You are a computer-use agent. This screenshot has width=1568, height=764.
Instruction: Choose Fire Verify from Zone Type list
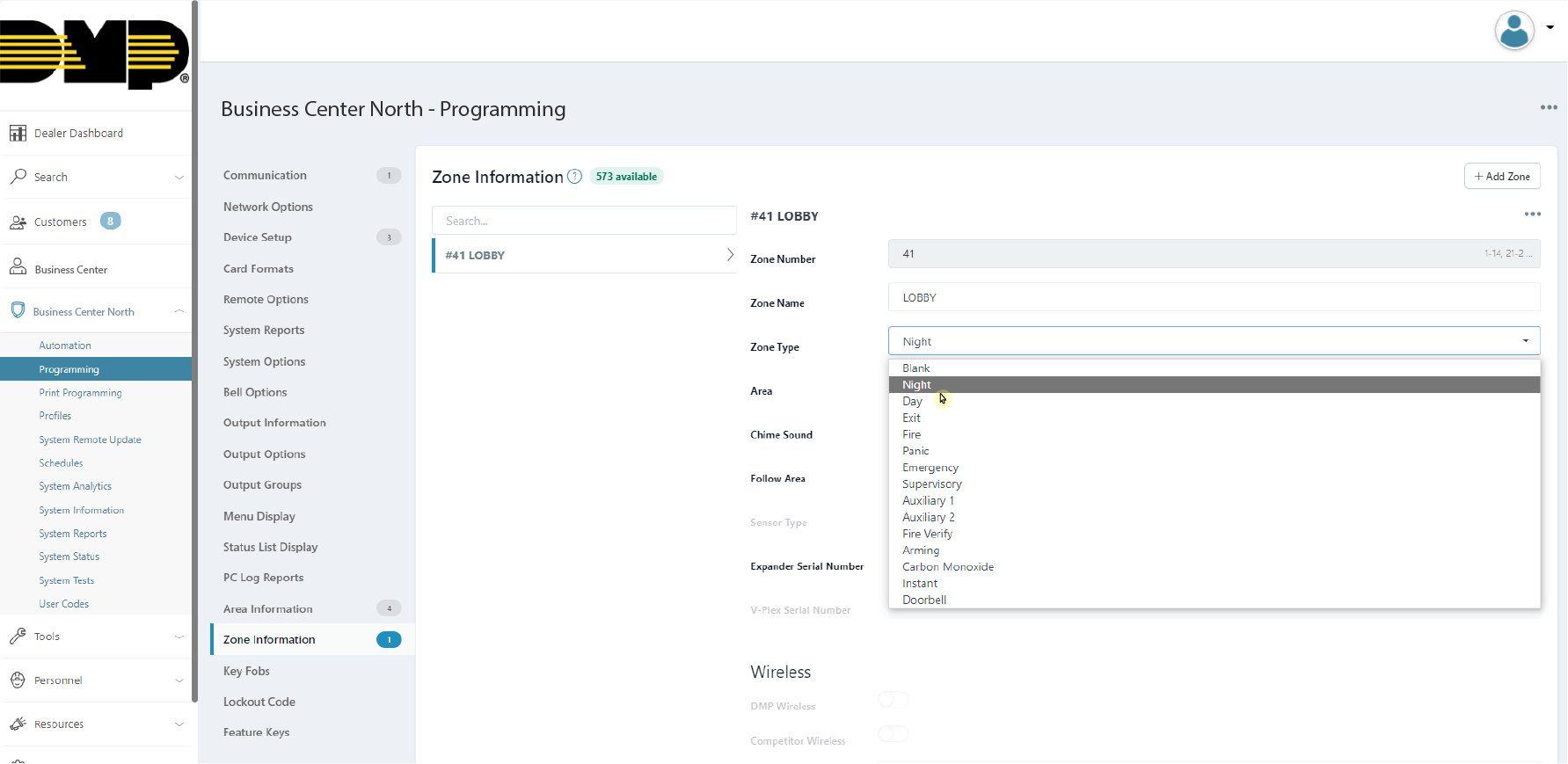coord(927,534)
